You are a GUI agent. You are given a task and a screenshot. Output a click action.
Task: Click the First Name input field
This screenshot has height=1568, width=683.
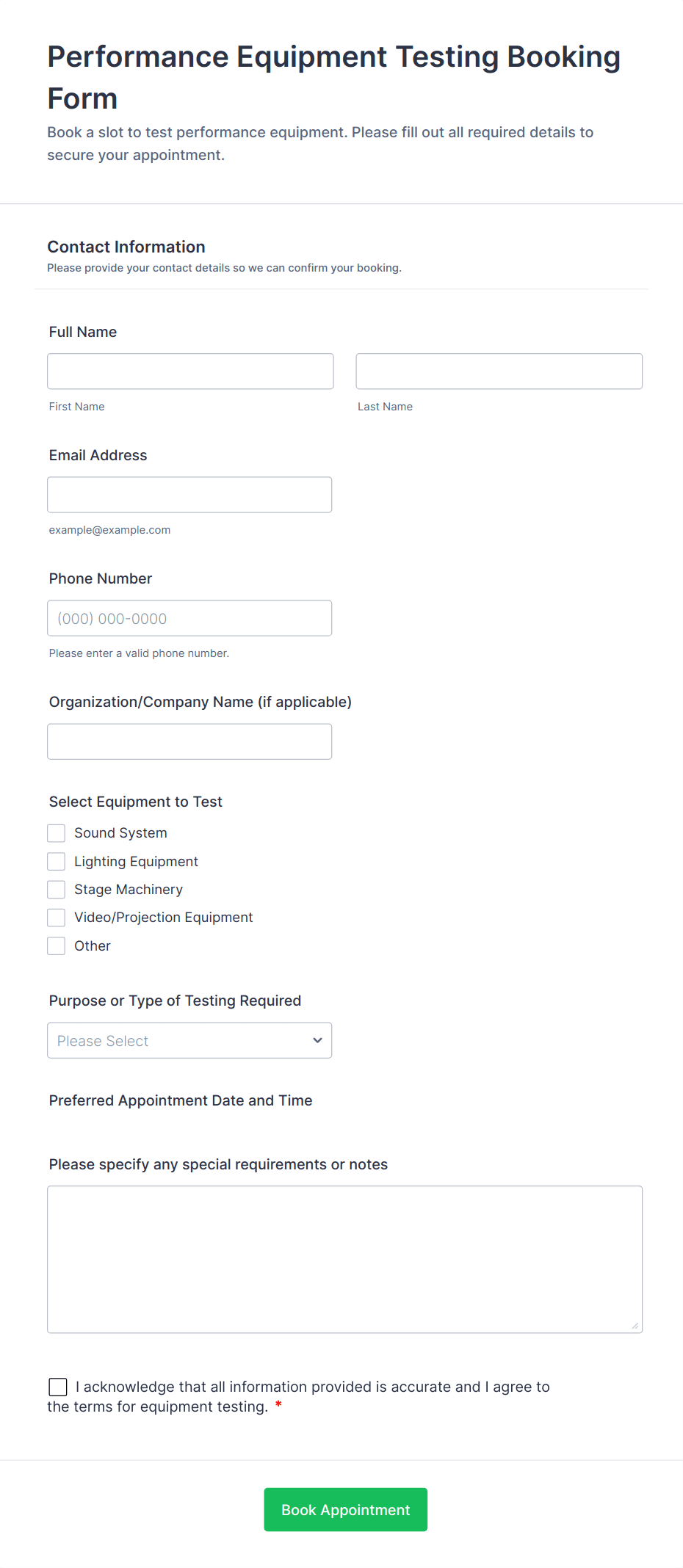click(190, 371)
